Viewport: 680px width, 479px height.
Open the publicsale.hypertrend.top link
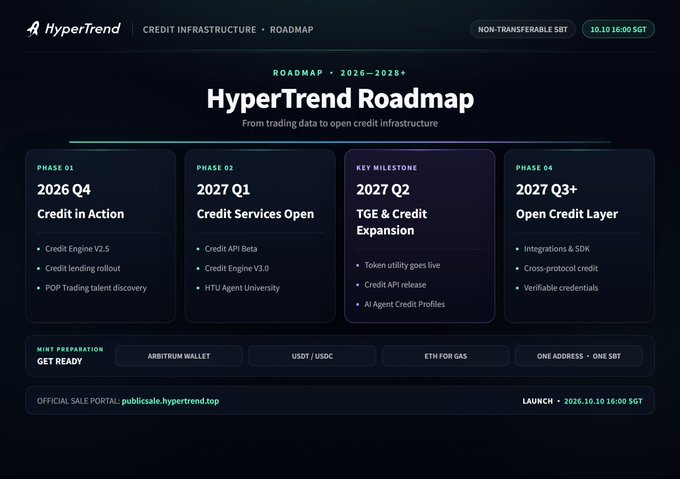pyautogui.click(x=170, y=401)
